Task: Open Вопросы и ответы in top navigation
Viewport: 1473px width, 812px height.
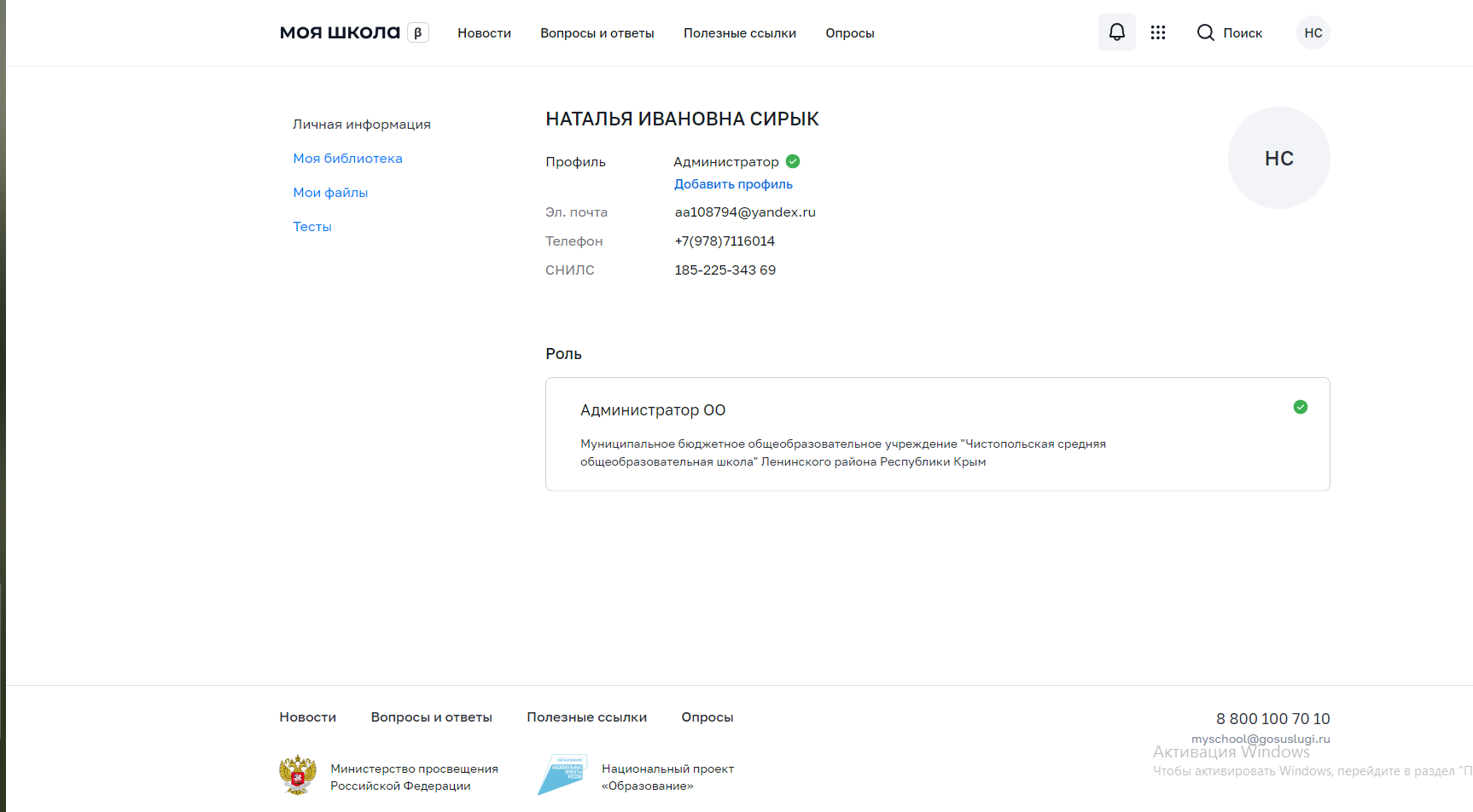Action: (597, 33)
